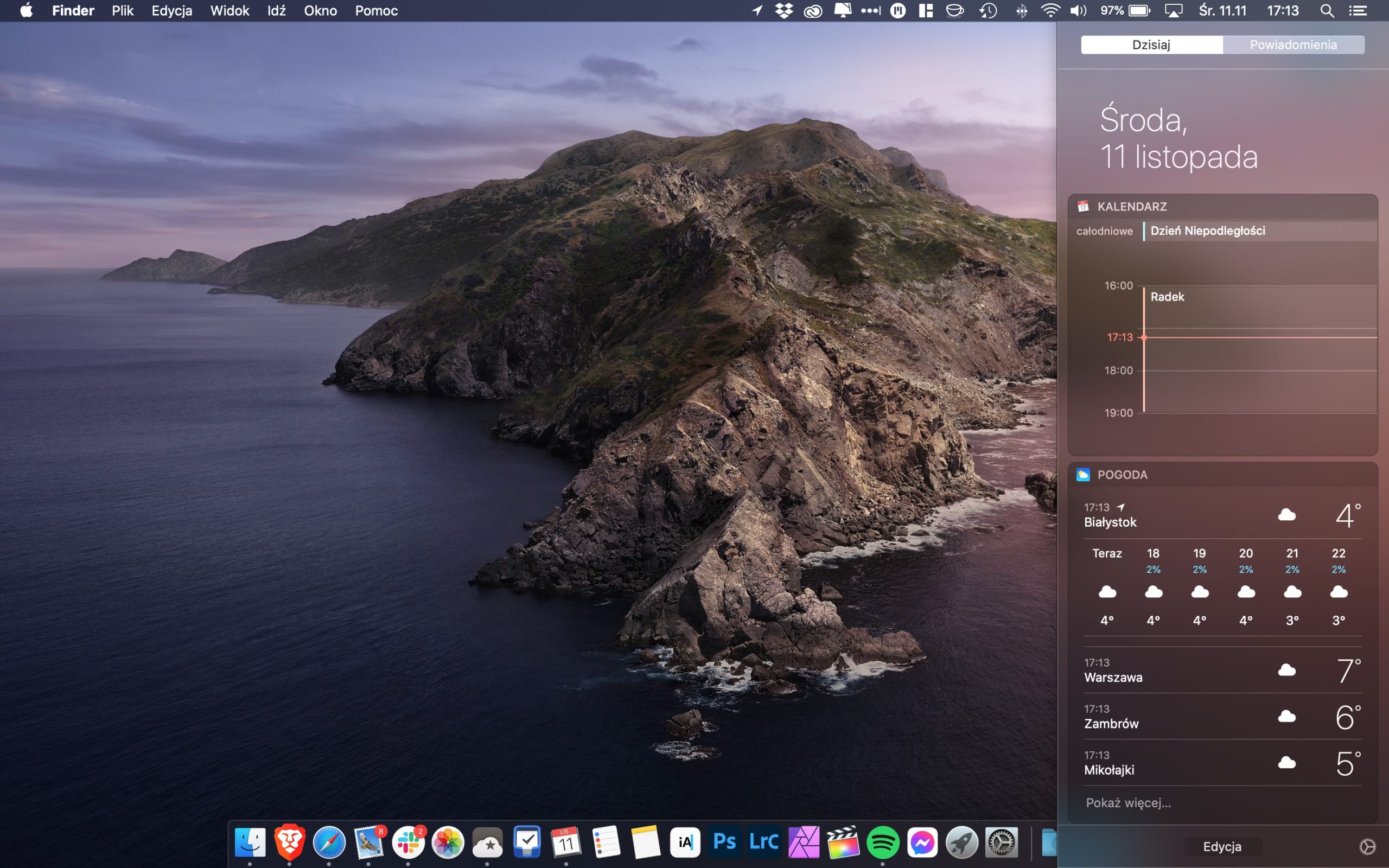Launch Brave browser from the Dock
Image resolution: width=1389 pixels, height=868 pixels.
click(x=290, y=842)
